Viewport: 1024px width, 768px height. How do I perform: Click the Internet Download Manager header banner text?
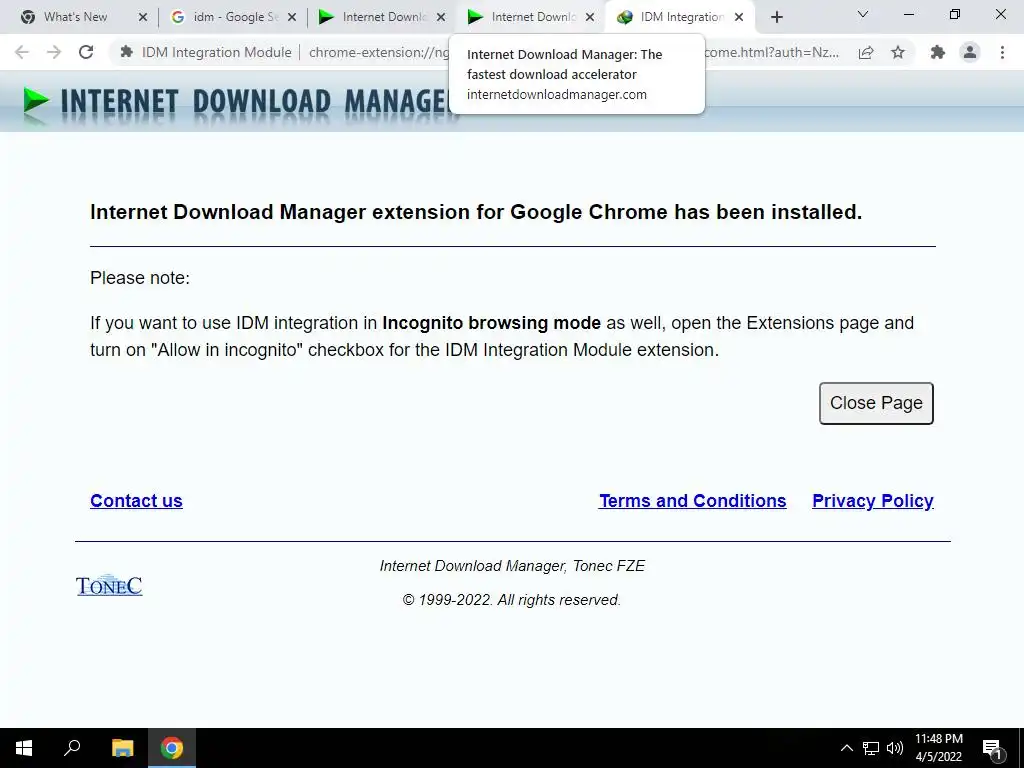[x=255, y=103]
